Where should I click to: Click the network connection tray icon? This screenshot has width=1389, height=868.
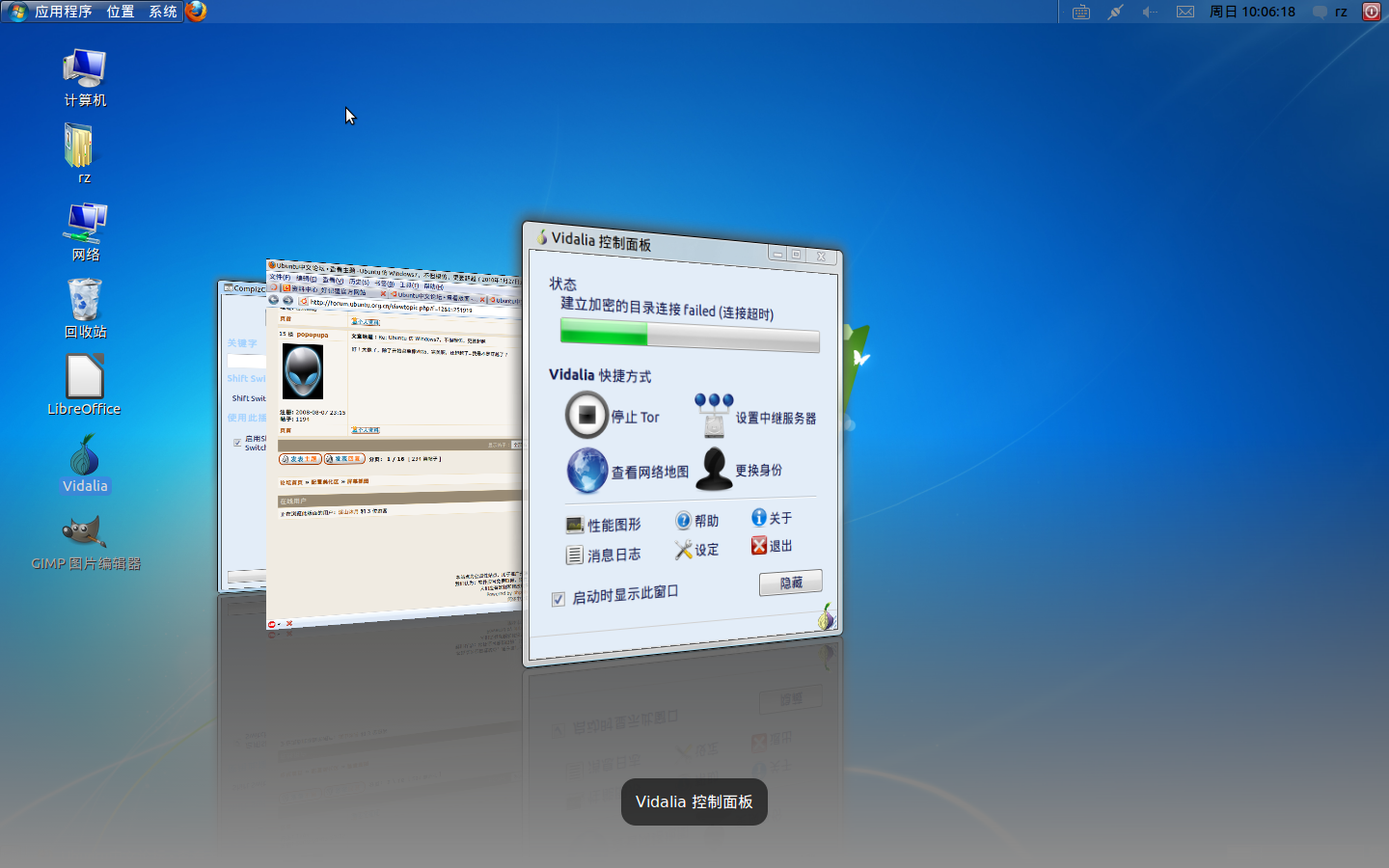click(1115, 12)
